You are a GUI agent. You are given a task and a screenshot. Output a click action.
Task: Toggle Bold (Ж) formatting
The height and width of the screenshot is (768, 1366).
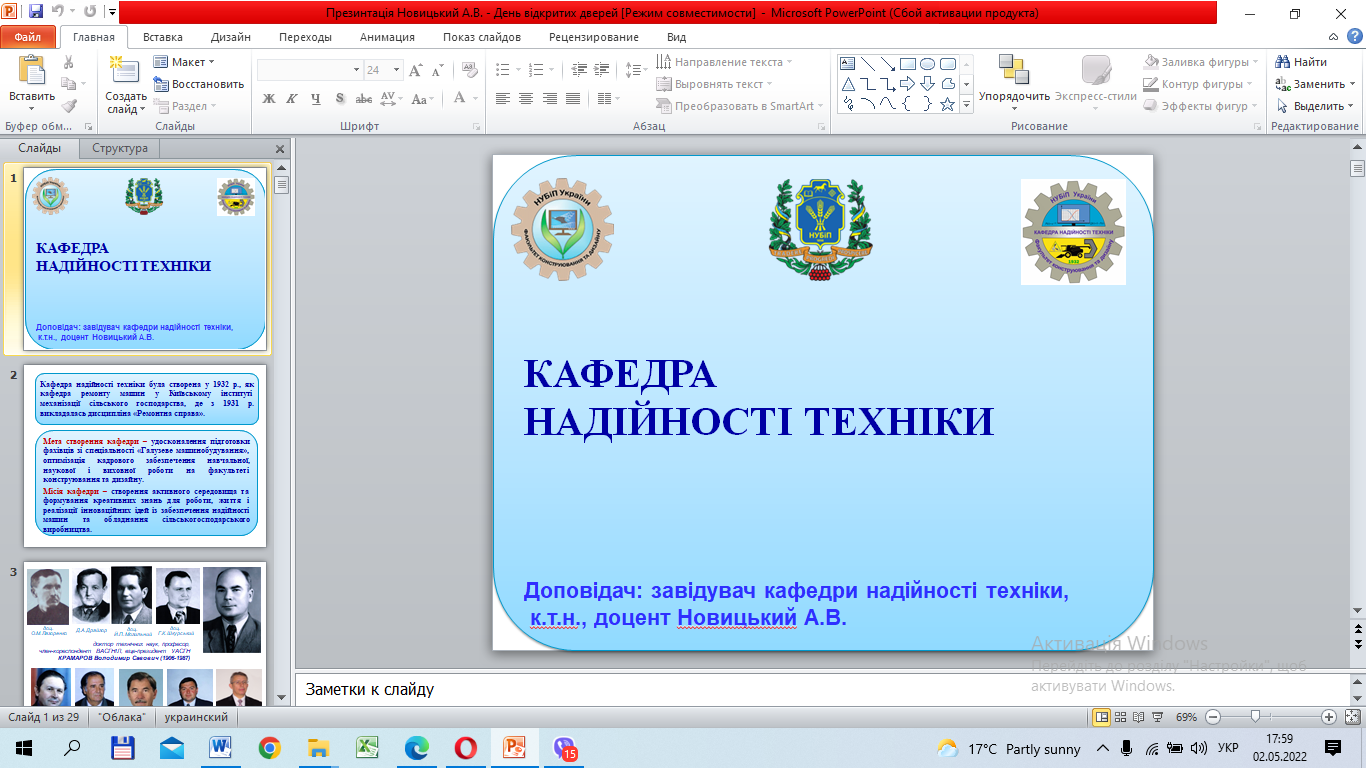[268, 98]
